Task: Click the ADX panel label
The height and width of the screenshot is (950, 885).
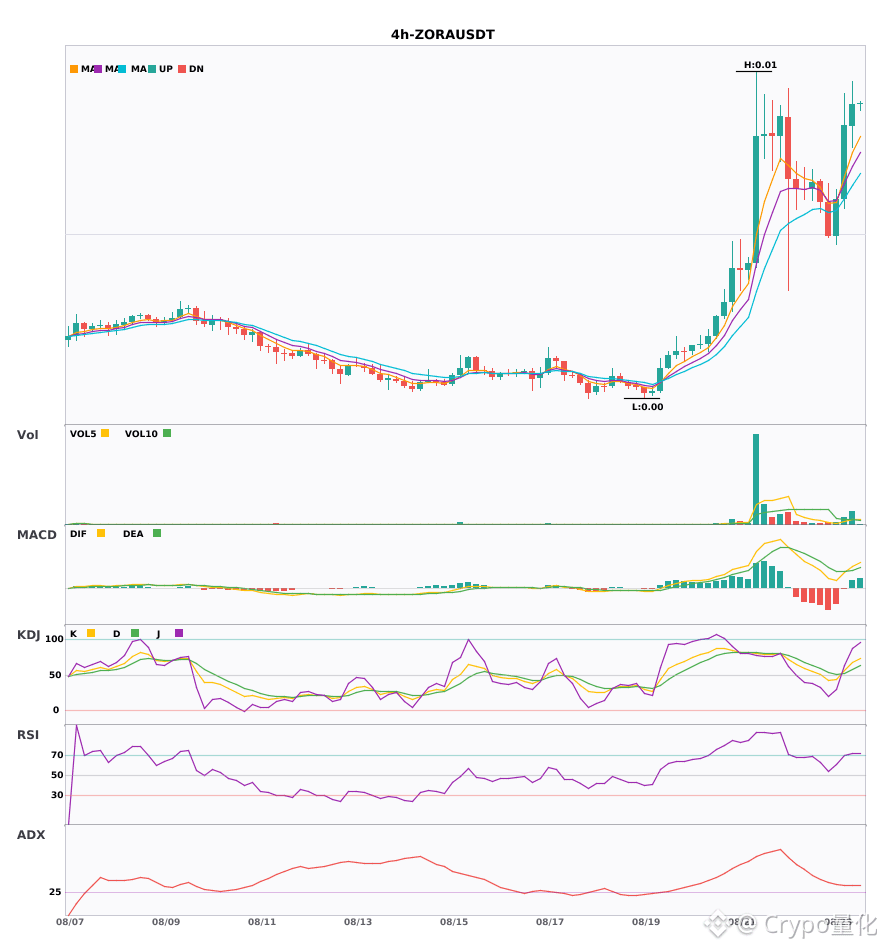Action: [31, 835]
